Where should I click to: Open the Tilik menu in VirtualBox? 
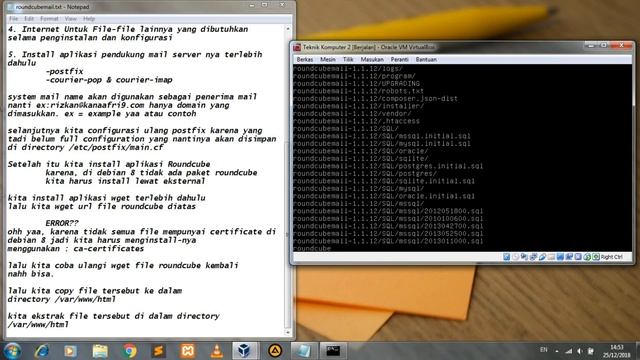tap(348, 60)
